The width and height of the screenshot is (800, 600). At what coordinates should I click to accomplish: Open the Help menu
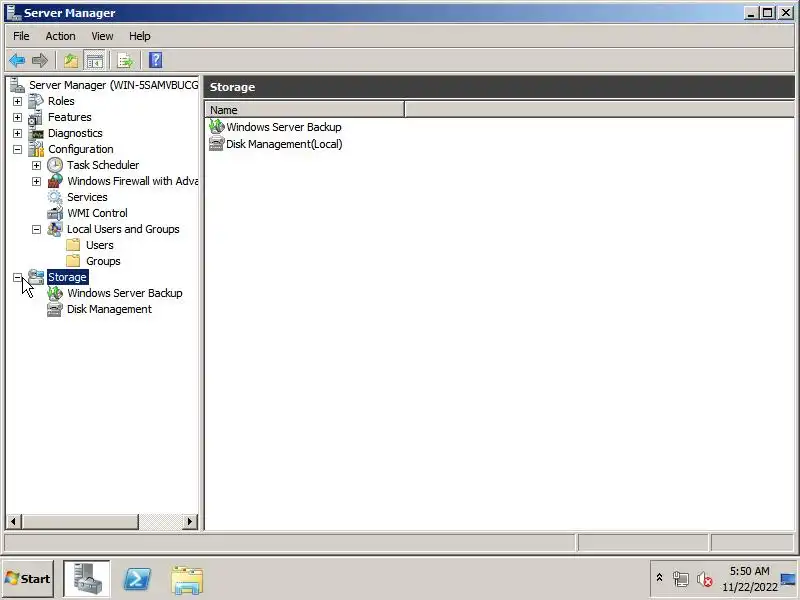coord(139,36)
